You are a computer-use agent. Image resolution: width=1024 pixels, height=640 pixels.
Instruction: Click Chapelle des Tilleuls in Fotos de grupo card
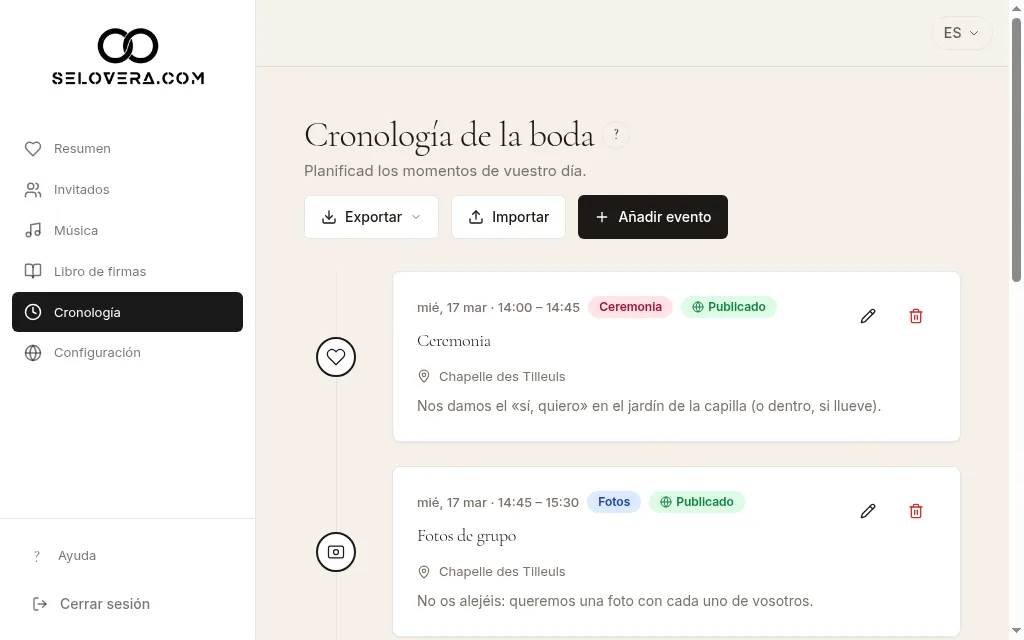(x=502, y=572)
